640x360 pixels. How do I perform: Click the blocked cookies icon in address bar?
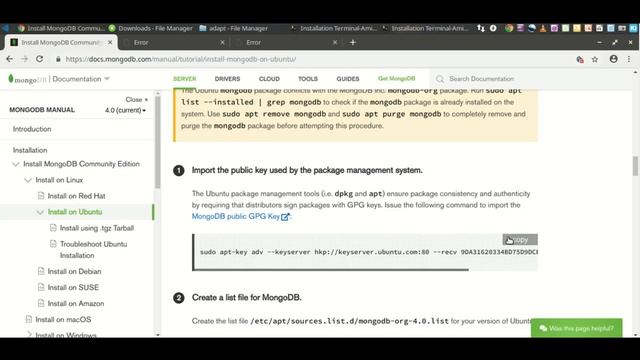tap(580, 60)
